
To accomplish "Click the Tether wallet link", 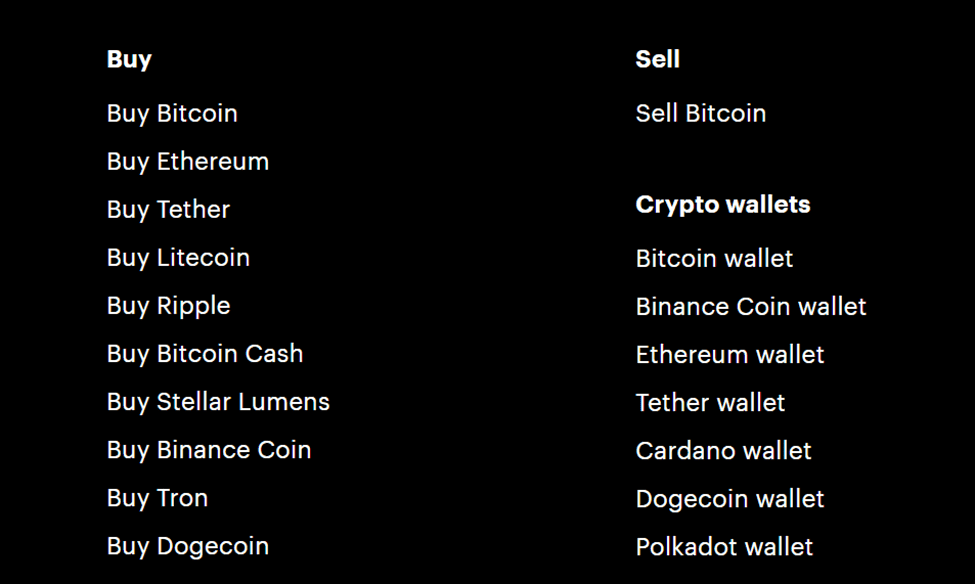I will click(710, 402).
